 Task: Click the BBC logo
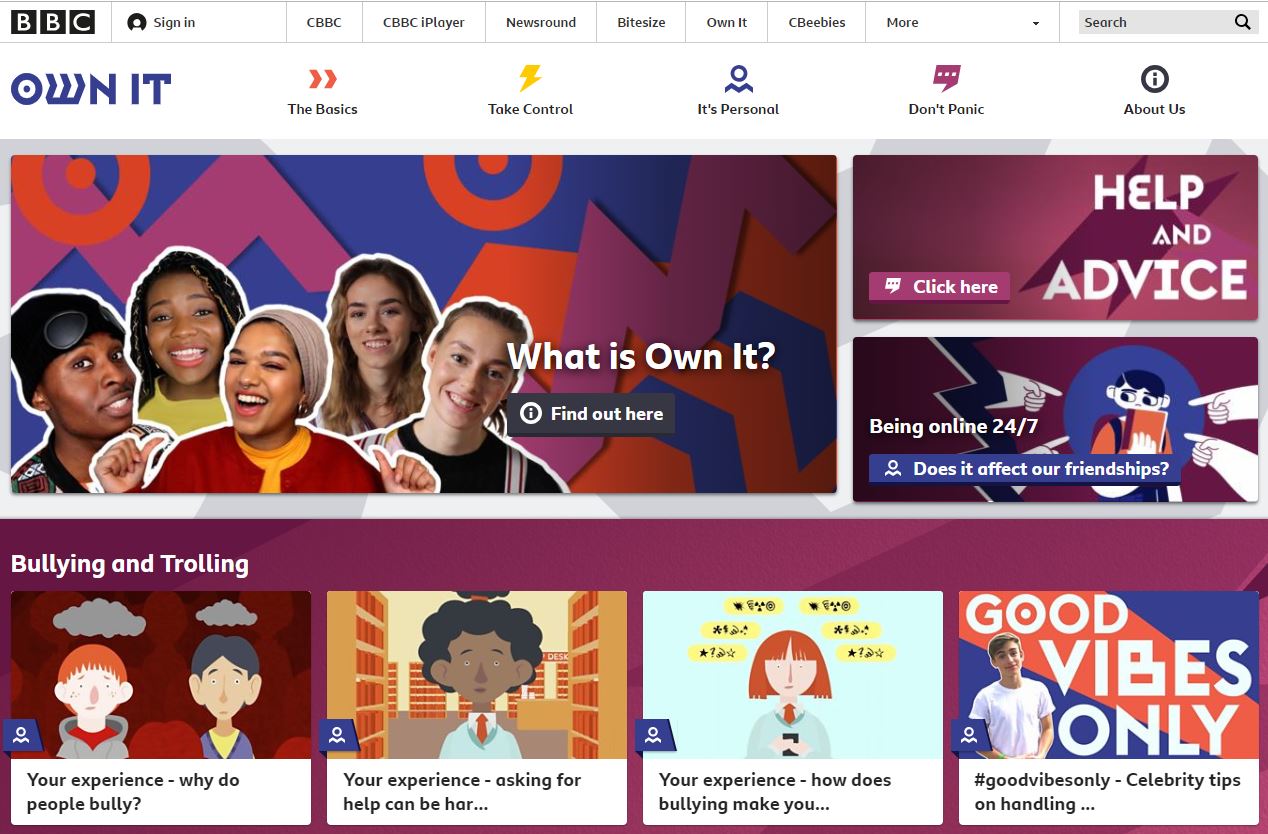point(53,22)
